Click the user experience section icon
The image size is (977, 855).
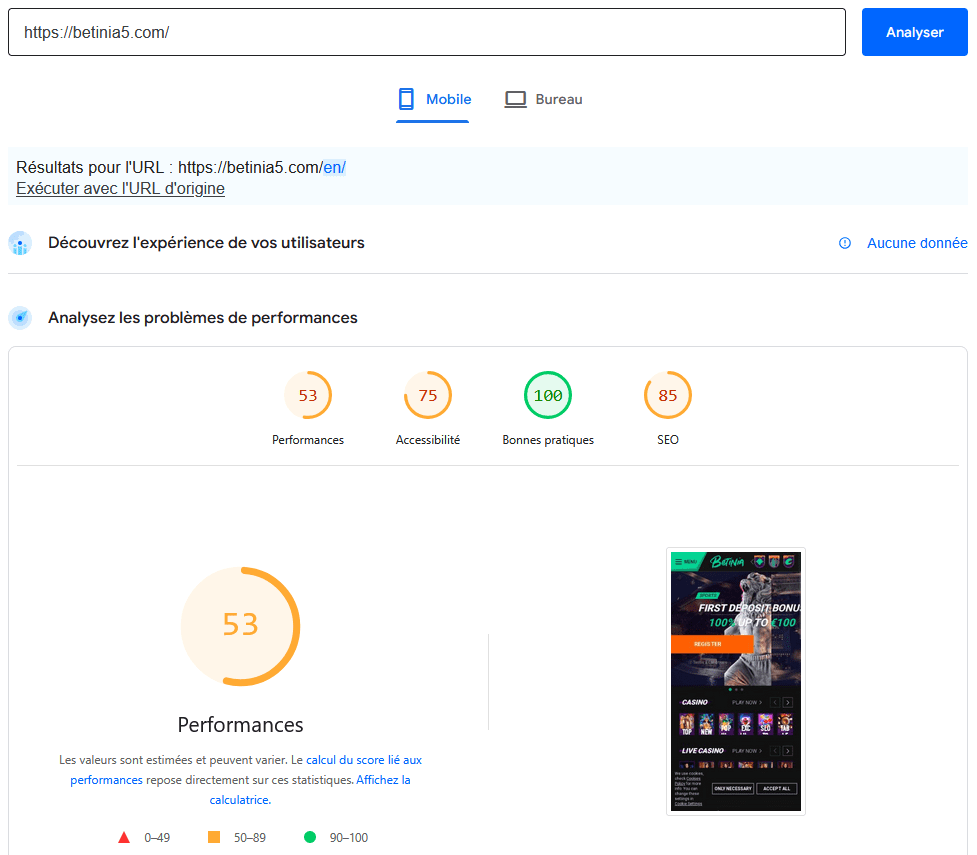tap(21, 243)
